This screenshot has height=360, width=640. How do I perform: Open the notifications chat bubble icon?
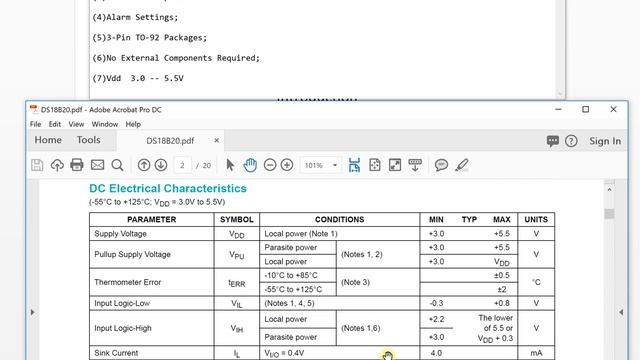pos(553,141)
